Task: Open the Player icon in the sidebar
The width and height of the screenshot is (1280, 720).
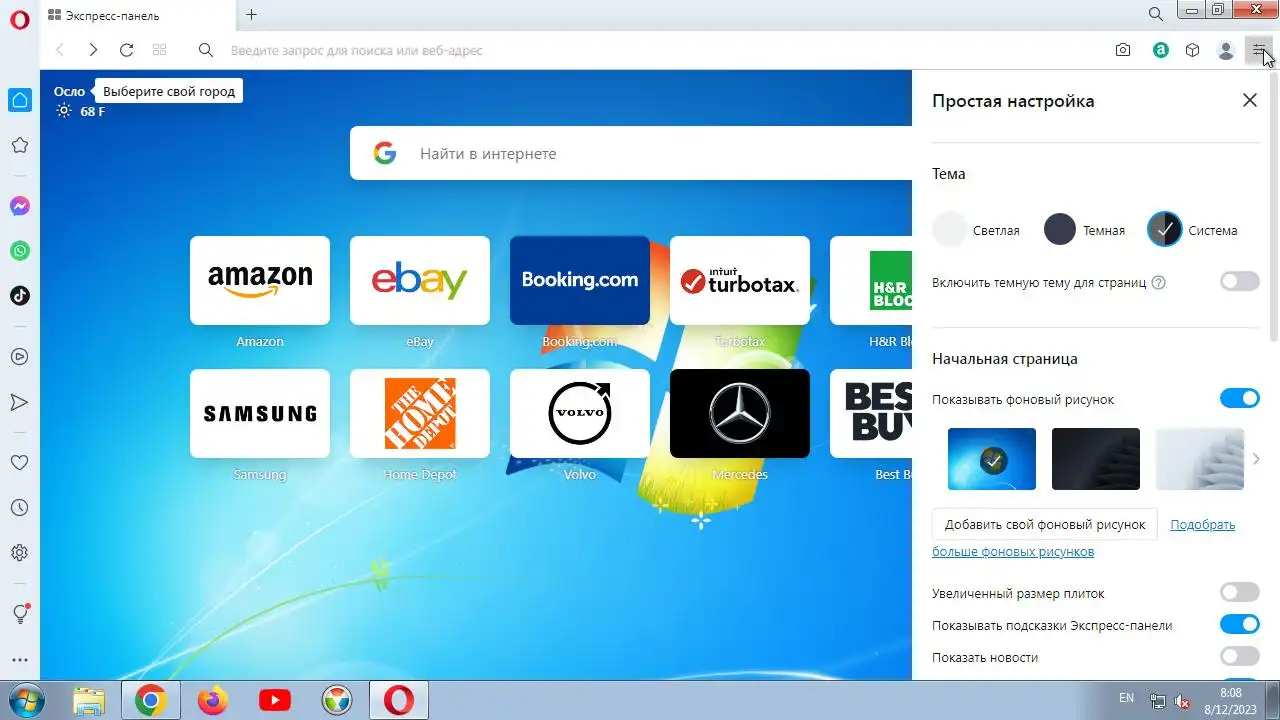Action: click(19, 356)
